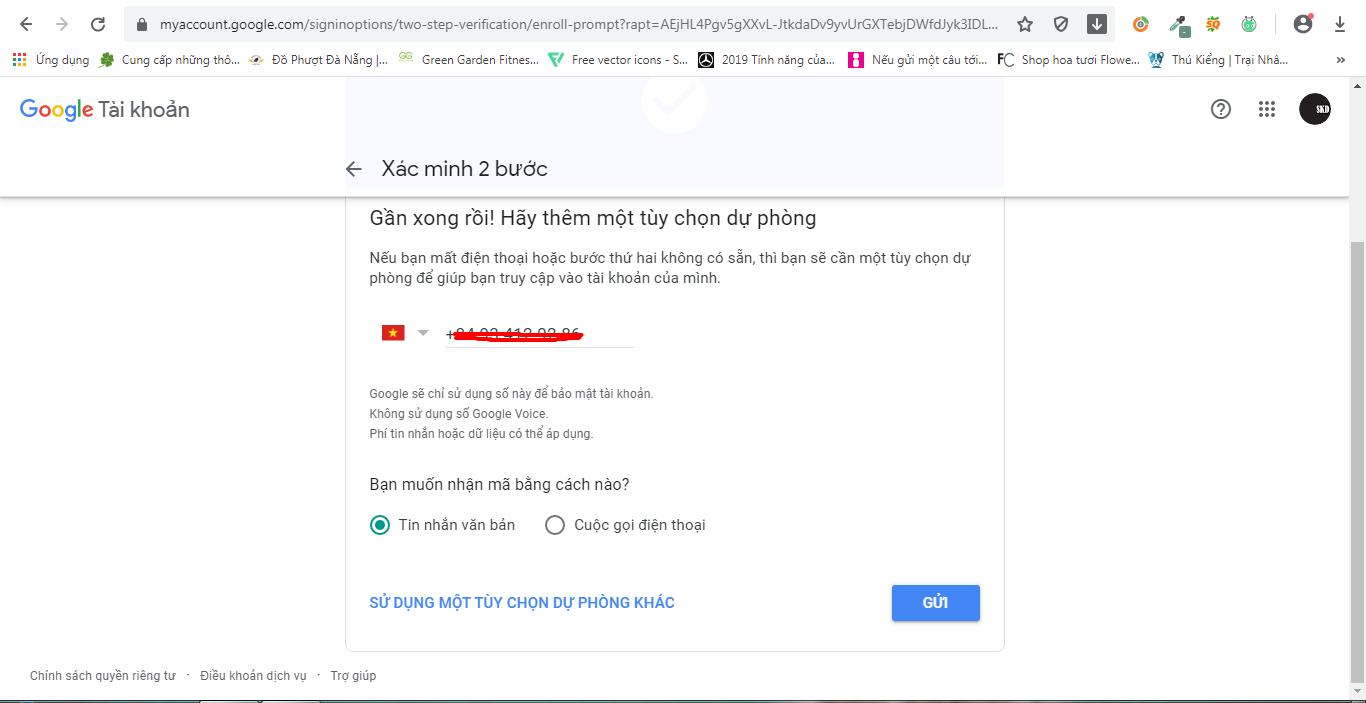
Task: Open the Green Garden Fitness bookmark
Action: (x=468, y=60)
